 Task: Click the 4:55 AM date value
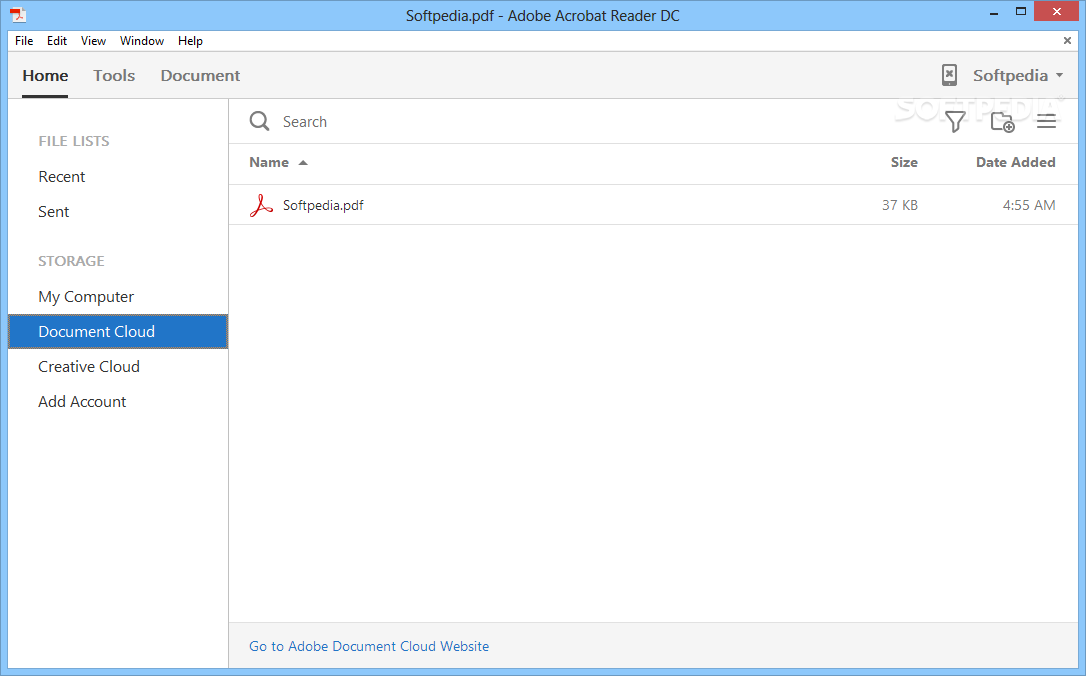click(1029, 205)
